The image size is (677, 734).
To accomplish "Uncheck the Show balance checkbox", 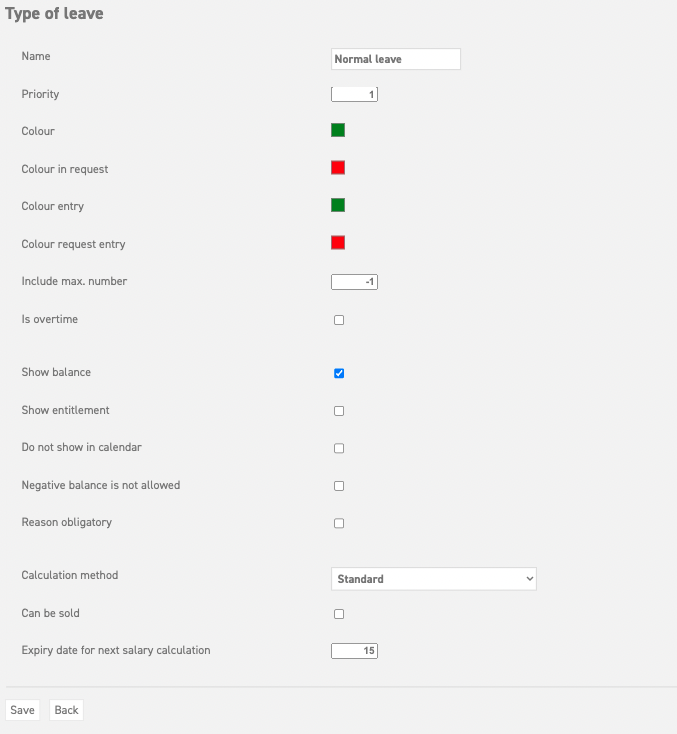I will click(x=339, y=373).
